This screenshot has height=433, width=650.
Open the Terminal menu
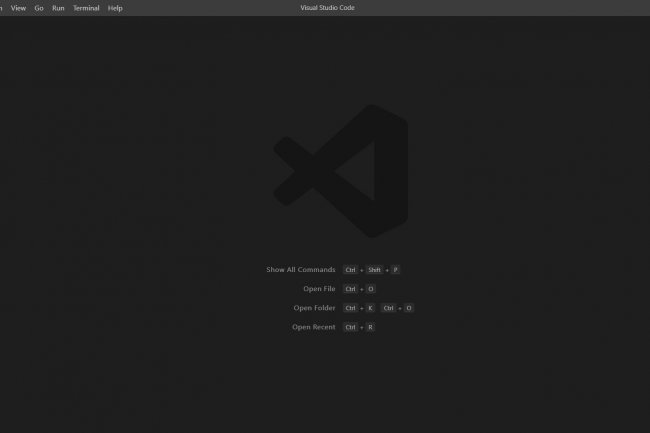tap(86, 8)
